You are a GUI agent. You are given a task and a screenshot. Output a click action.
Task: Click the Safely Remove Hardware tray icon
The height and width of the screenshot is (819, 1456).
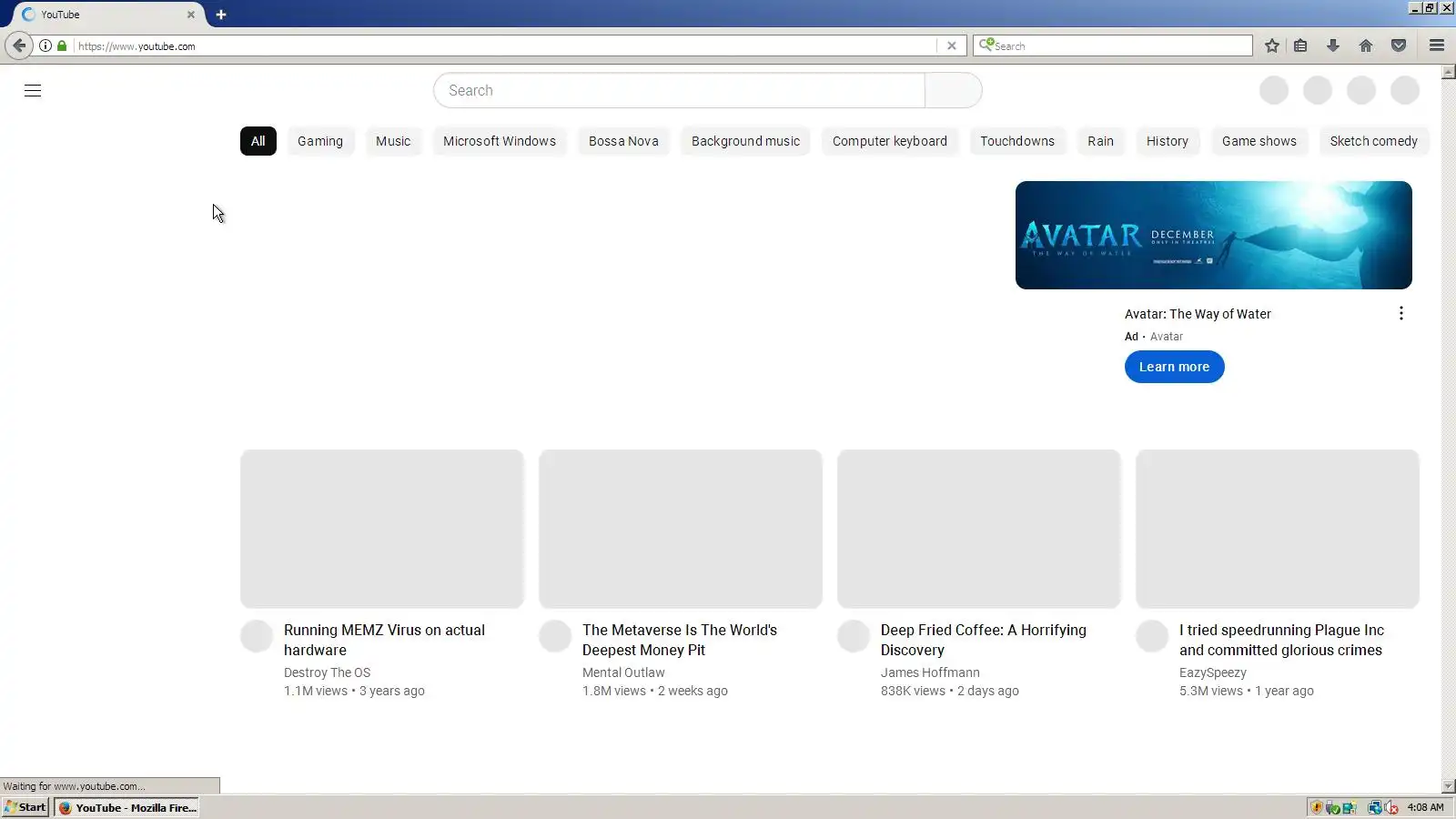click(x=1333, y=807)
